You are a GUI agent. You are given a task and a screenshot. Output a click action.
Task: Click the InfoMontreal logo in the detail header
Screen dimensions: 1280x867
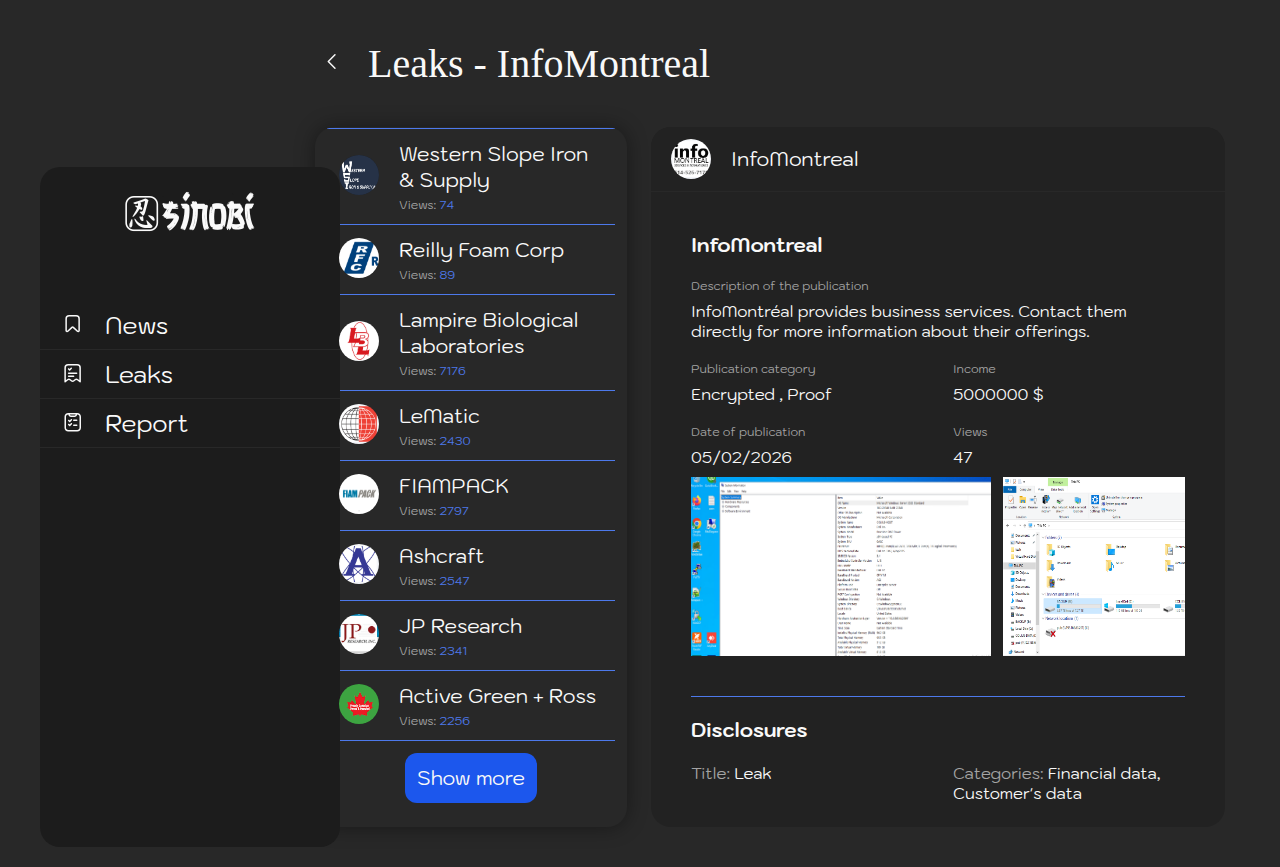(691, 159)
